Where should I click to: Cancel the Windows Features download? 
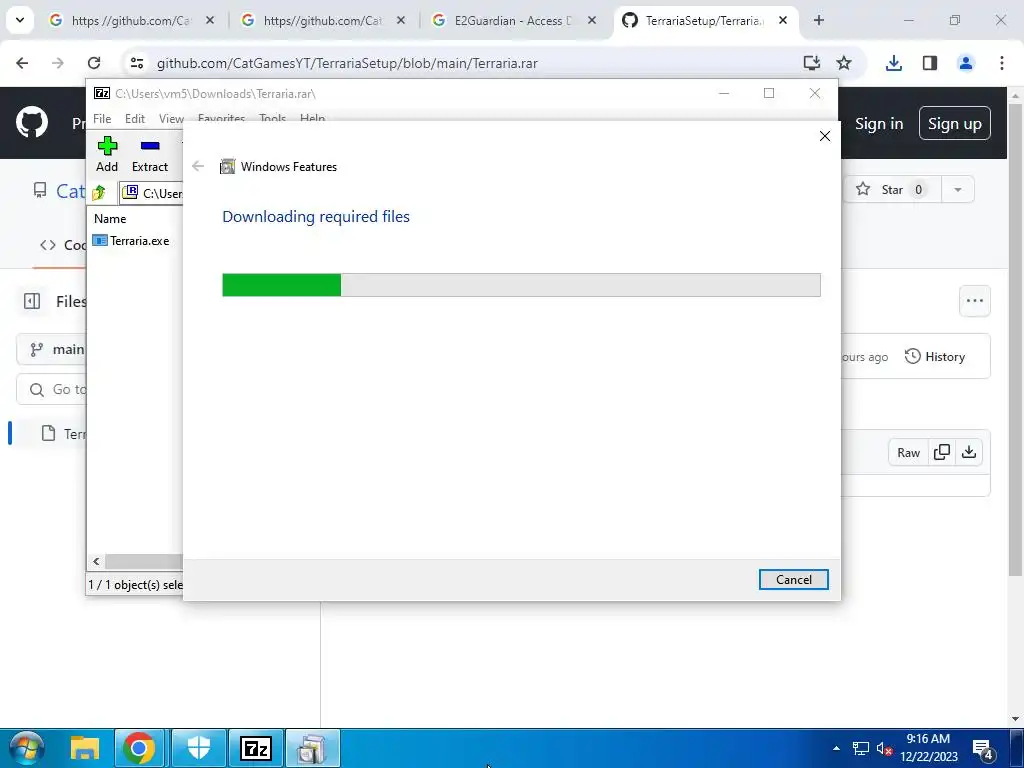[793, 579]
